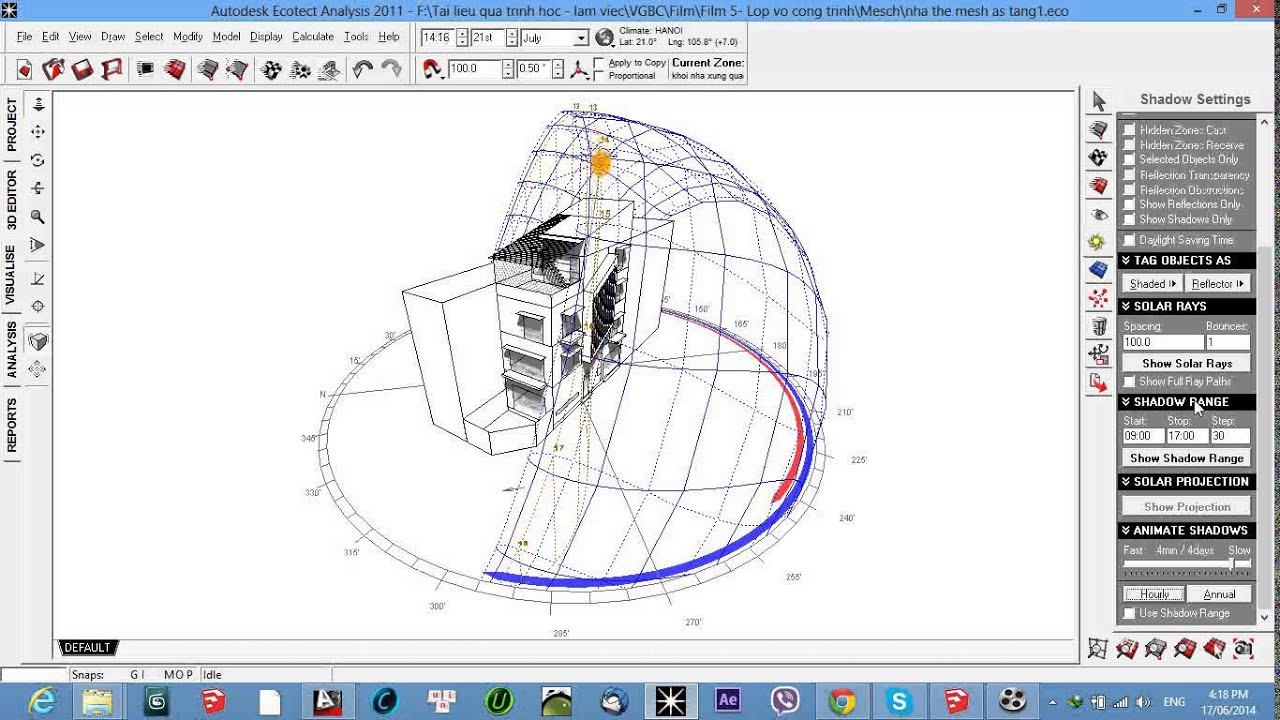1280x720 pixels.
Task: Click the red magnet Snap settings icon
Action: tap(432, 69)
